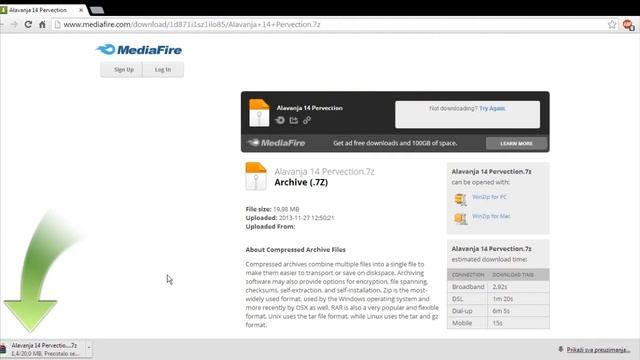The width and height of the screenshot is (640, 360).
Task: Click the "File size: 19.98 MB" line
Action: tap(272, 209)
